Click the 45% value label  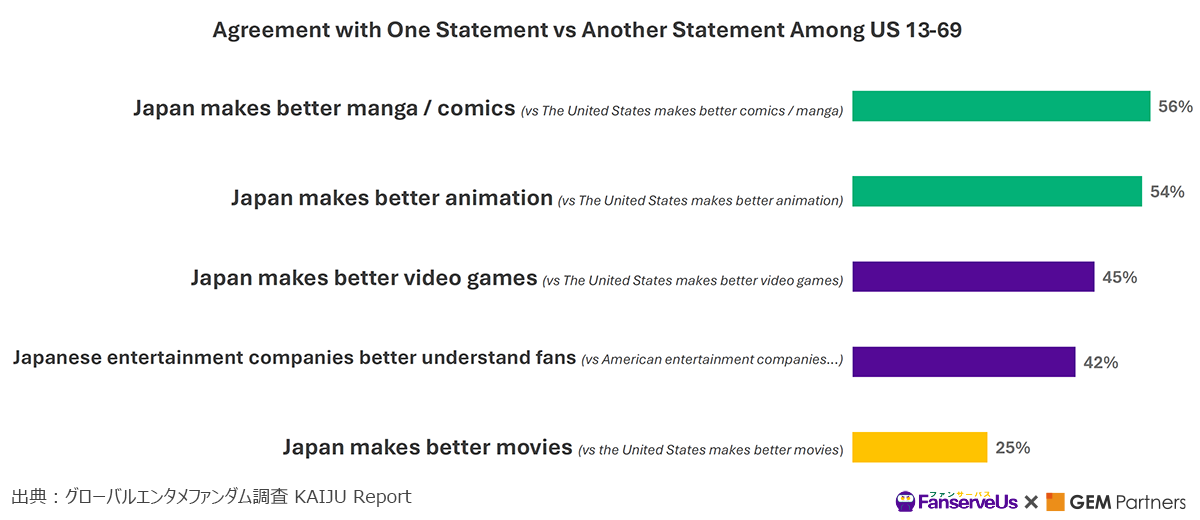tap(1120, 277)
